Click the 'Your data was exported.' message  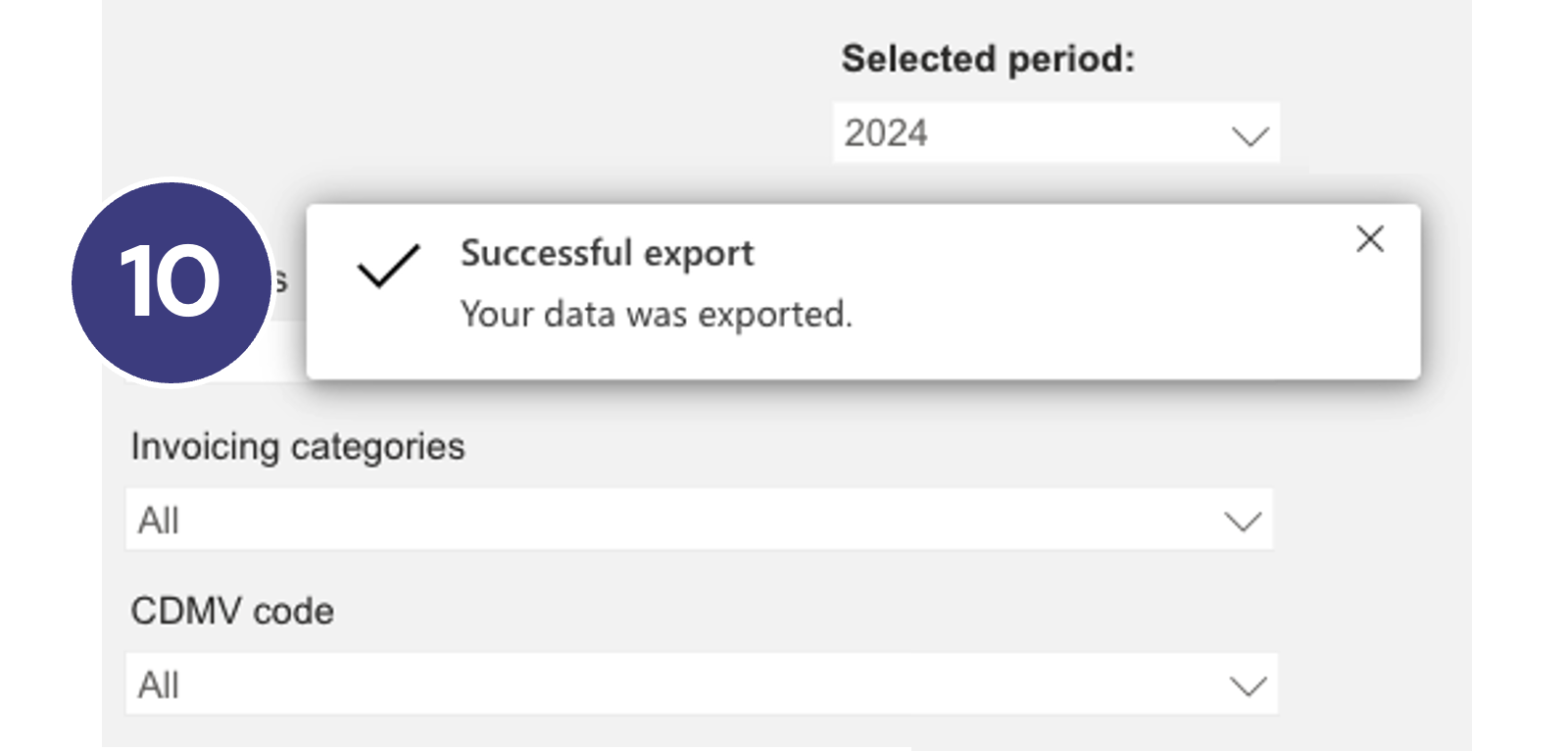657,315
